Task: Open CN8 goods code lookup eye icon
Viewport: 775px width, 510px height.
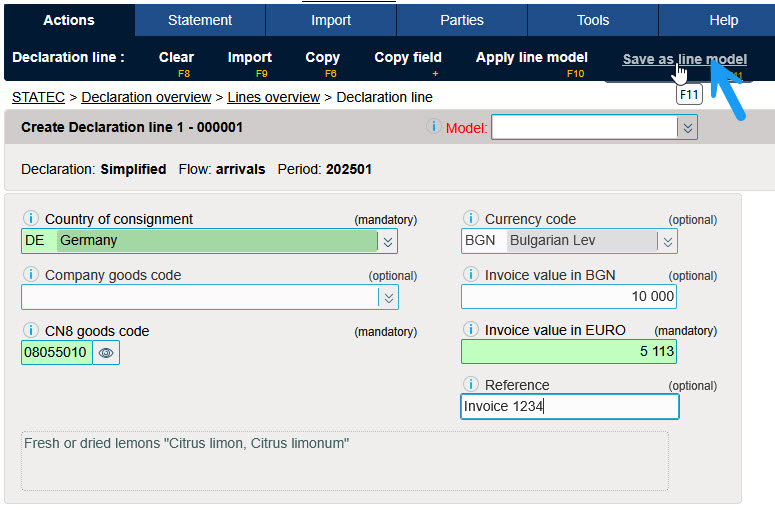Action: tap(106, 352)
